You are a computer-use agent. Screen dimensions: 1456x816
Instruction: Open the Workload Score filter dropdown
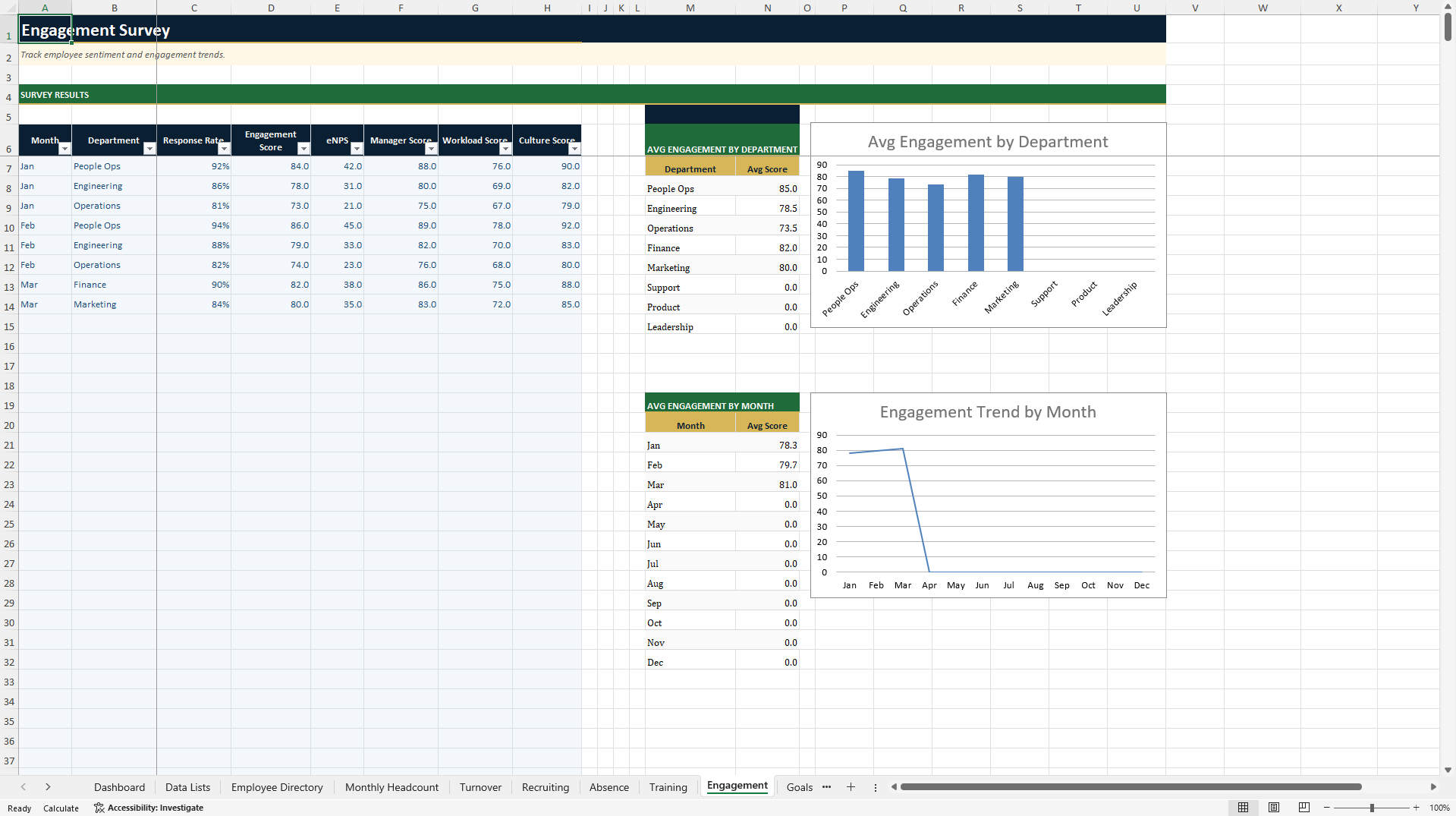coord(505,149)
